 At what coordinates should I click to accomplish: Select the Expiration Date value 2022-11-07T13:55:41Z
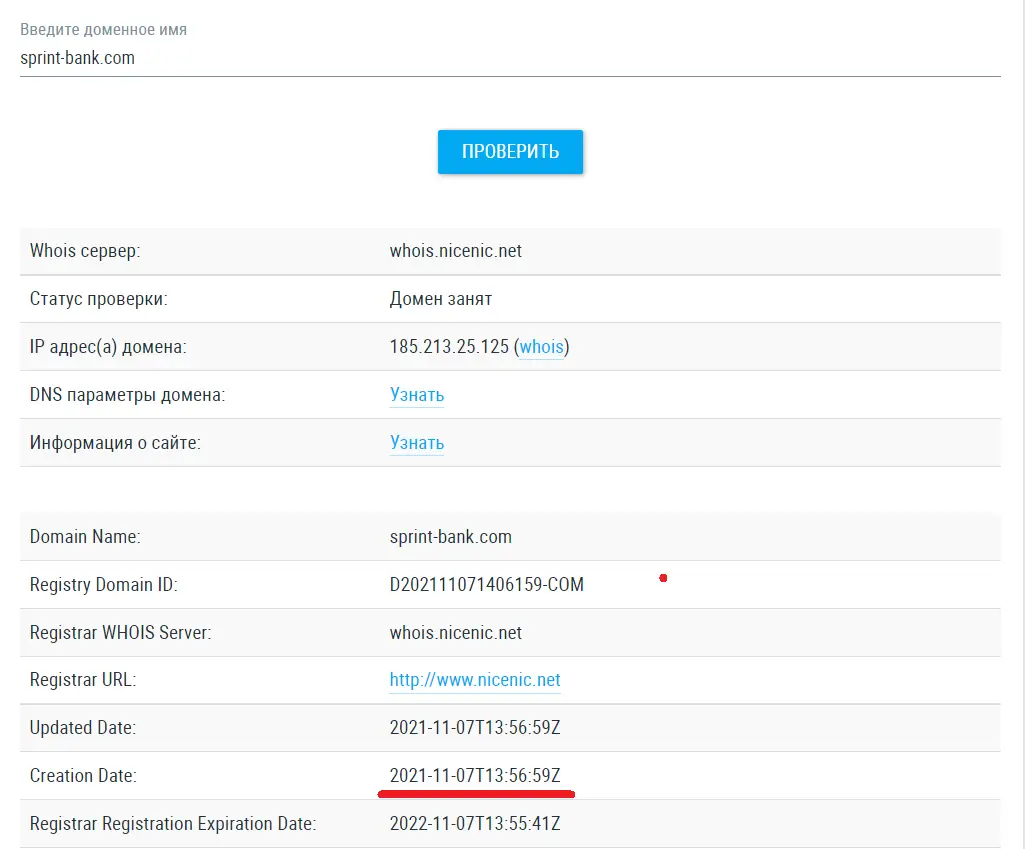tap(475, 824)
